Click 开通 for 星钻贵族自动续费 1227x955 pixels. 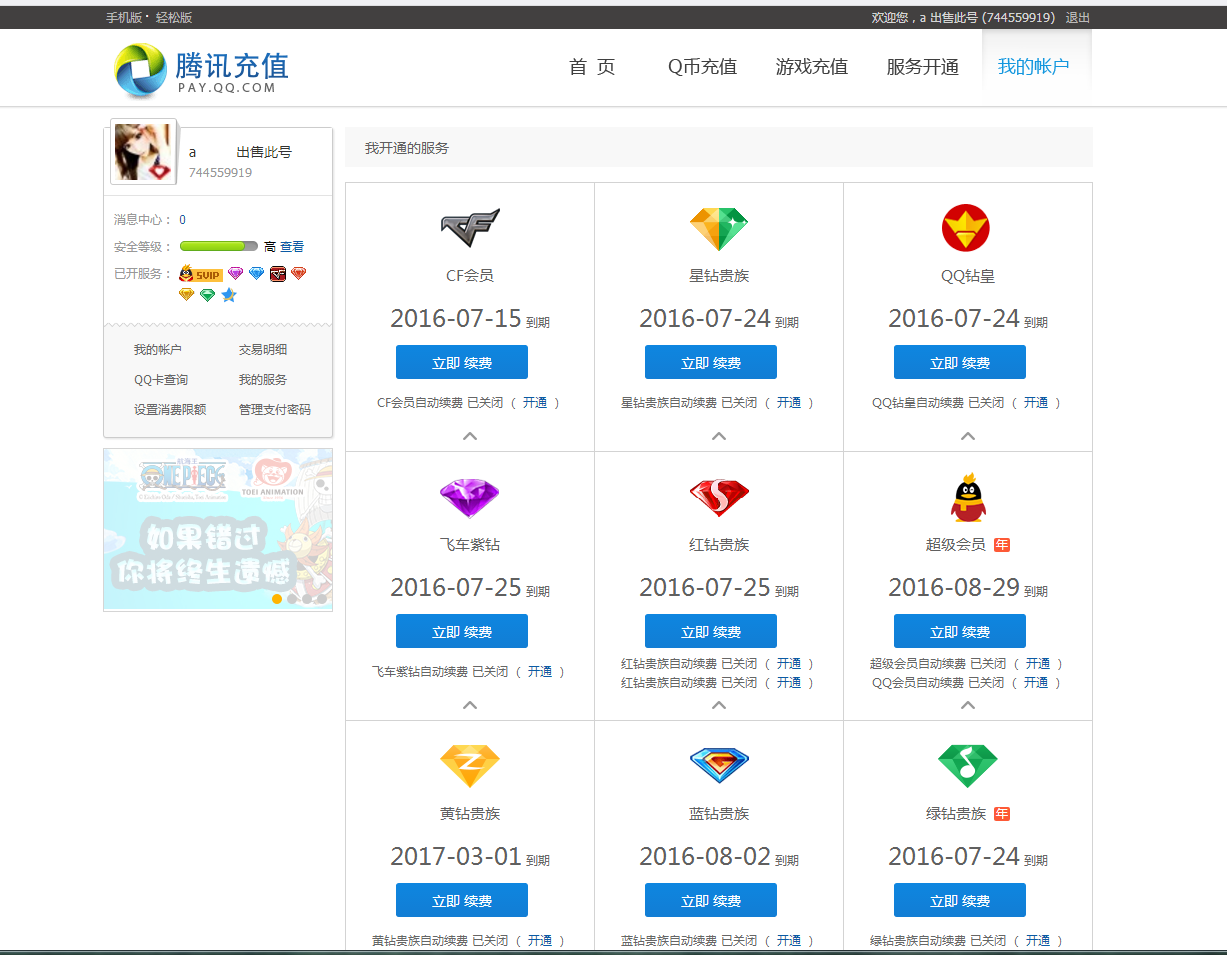[x=789, y=403]
